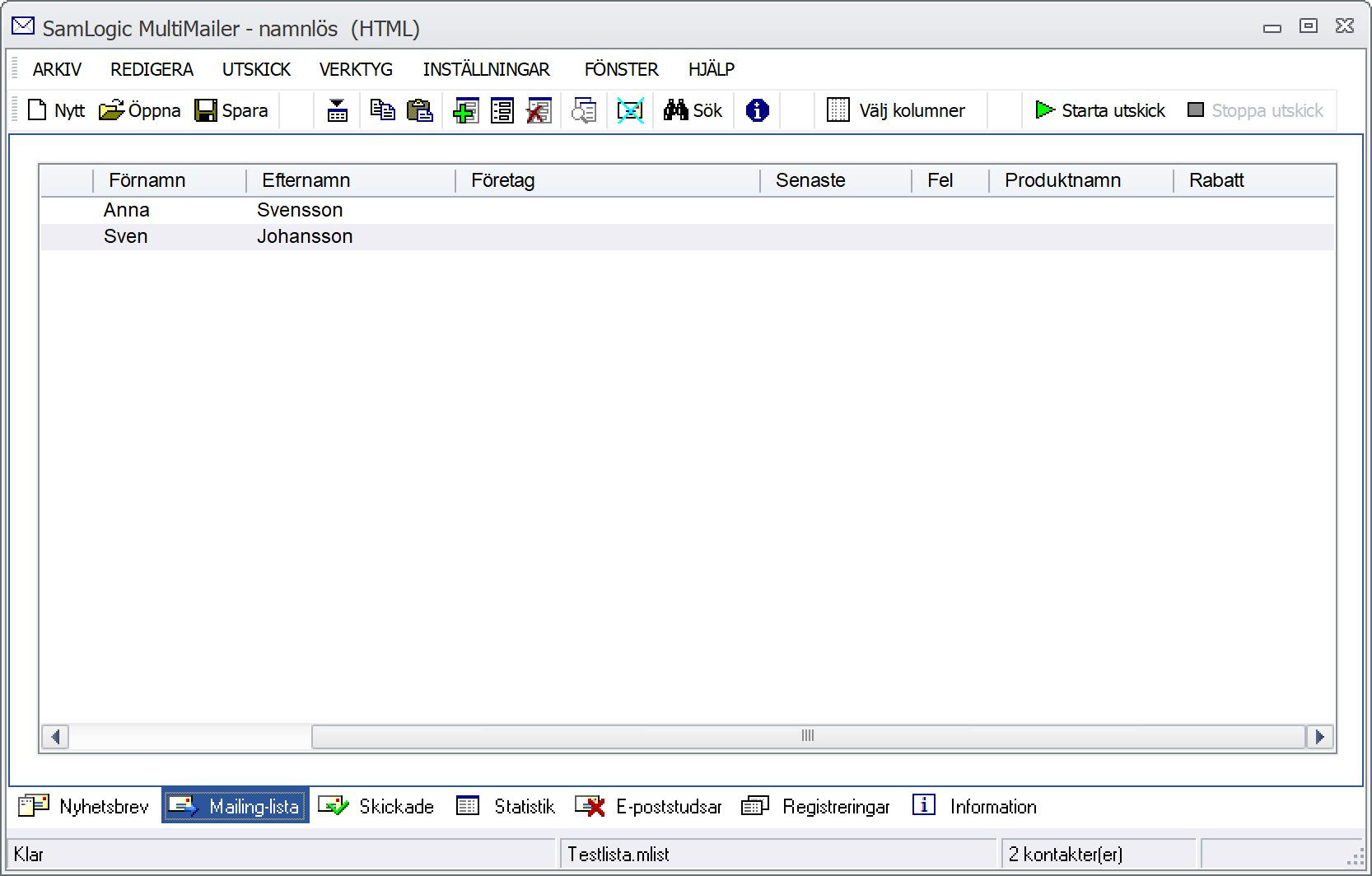
Task: Click the copy icon in toolbar
Action: point(382,110)
